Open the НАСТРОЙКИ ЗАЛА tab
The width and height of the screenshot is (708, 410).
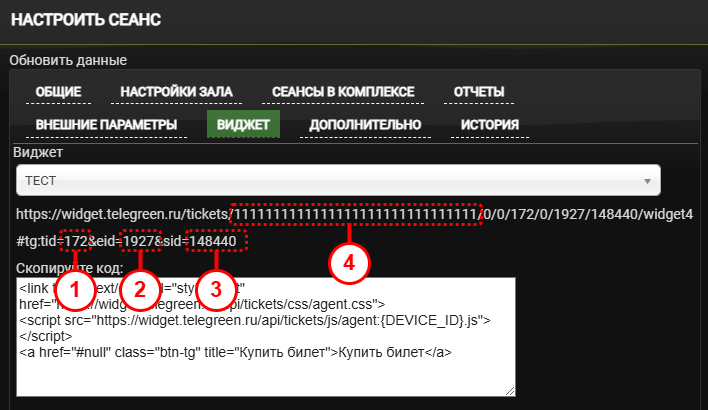(x=176, y=92)
